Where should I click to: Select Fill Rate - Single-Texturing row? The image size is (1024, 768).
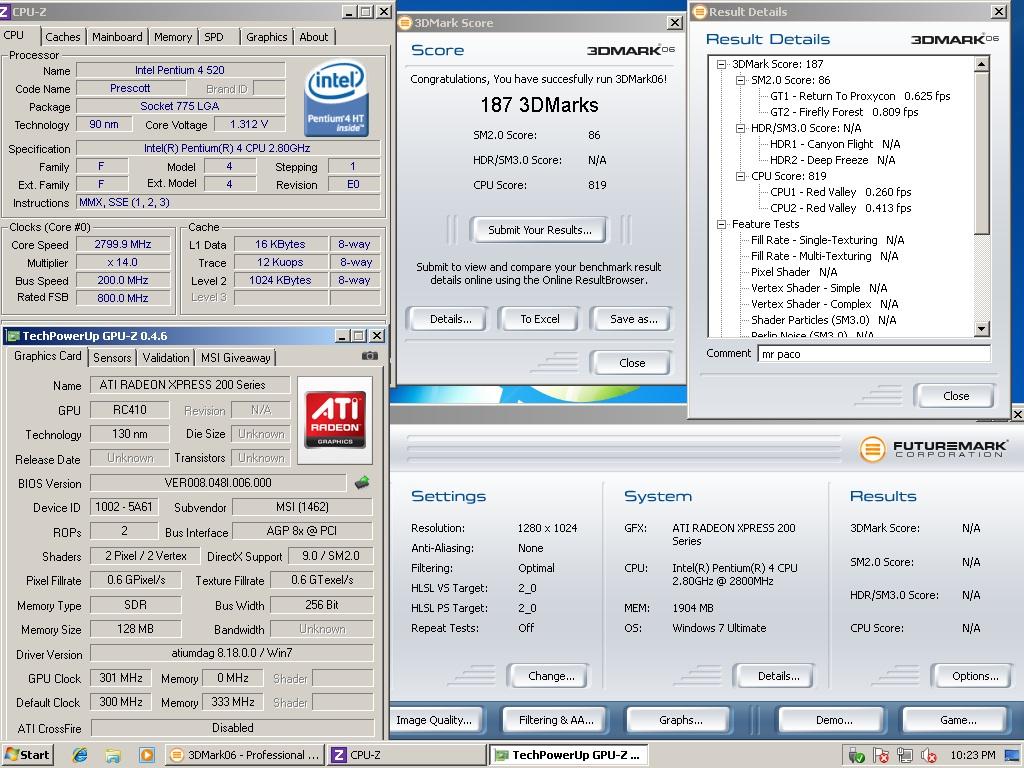tap(827, 240)
